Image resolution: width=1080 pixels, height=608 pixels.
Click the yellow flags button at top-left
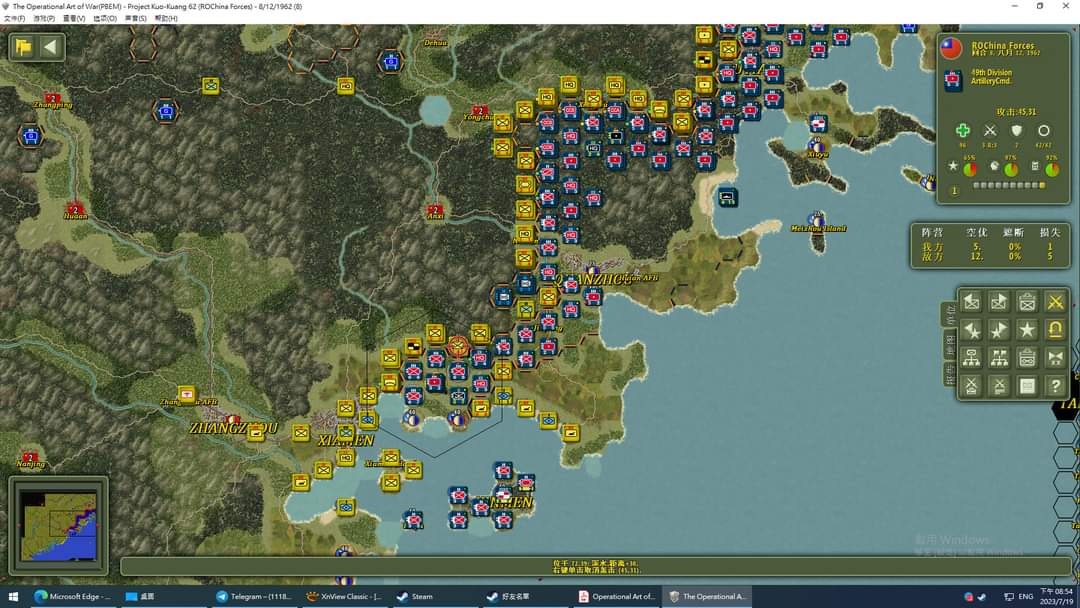tap(23, 47)
